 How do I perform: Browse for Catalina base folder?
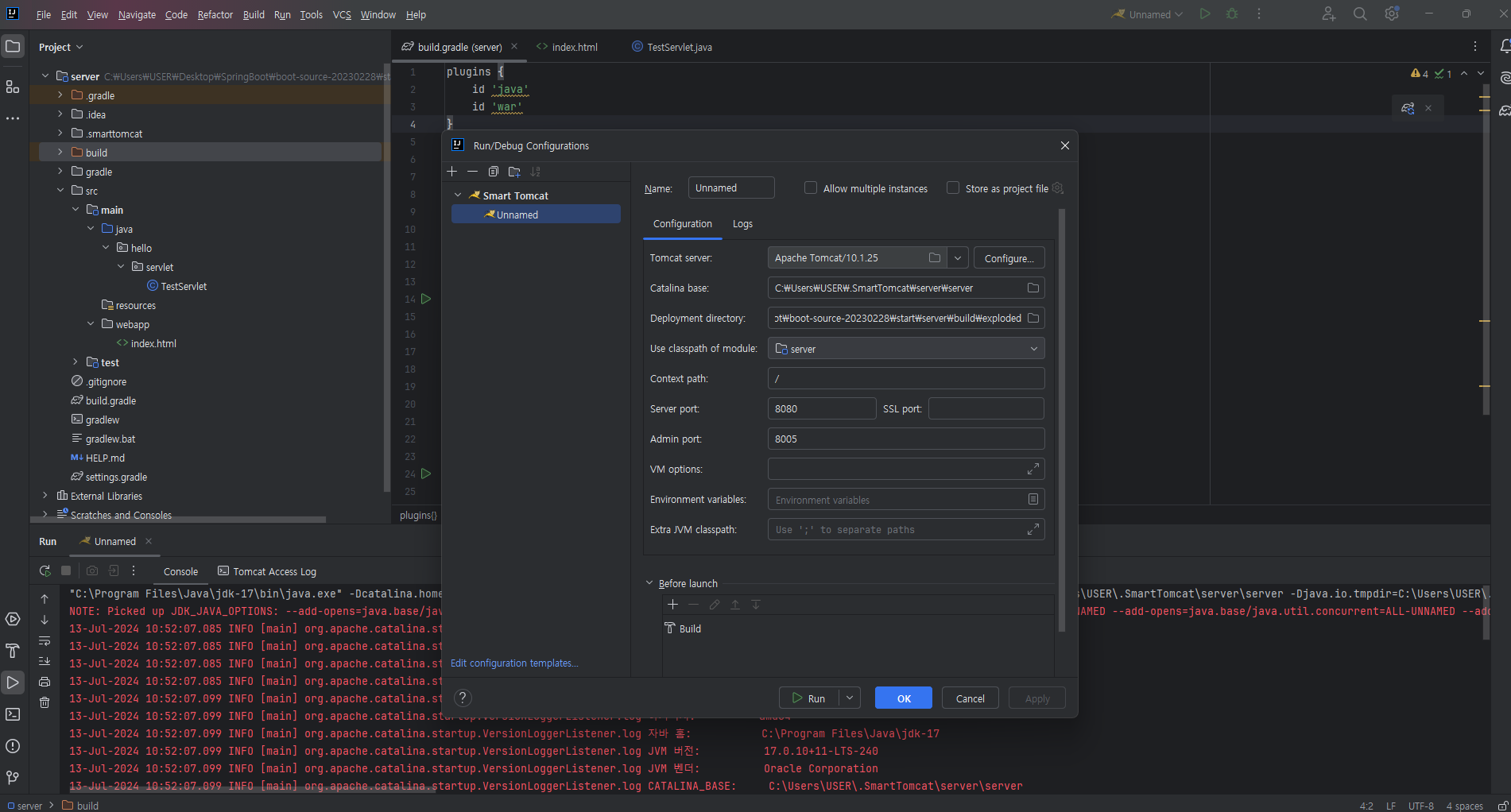coord(1033,288)
